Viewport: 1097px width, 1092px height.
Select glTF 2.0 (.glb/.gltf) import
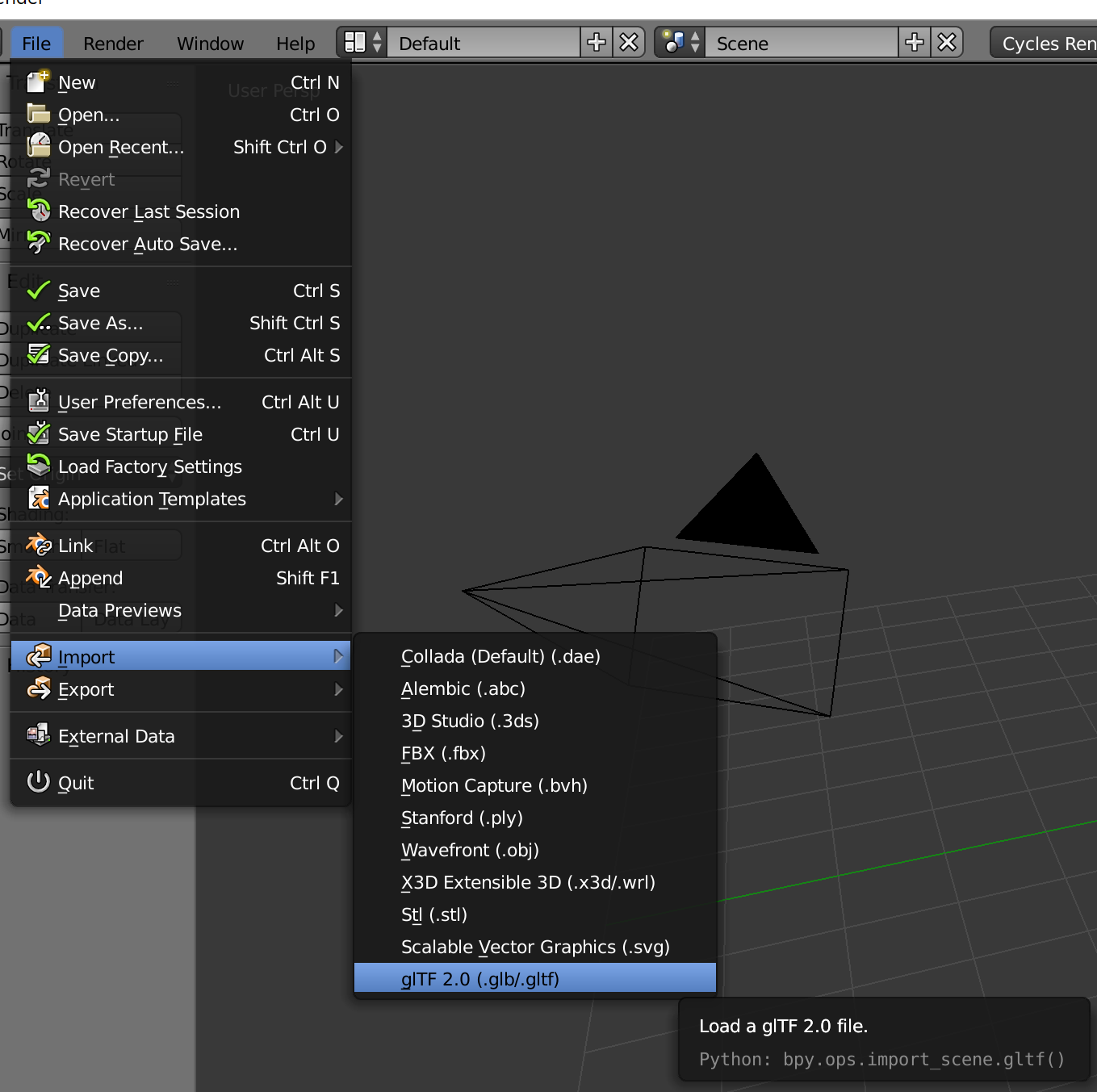535,978
